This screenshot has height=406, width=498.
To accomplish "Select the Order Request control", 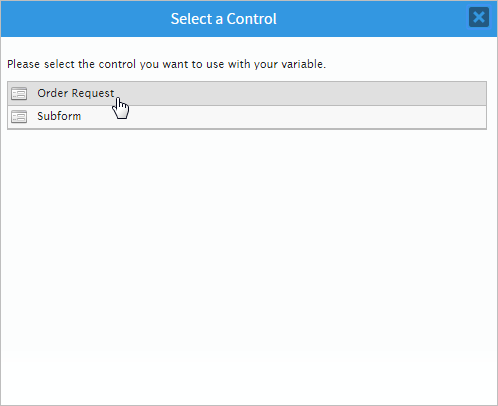I will (x=247, y=94).
